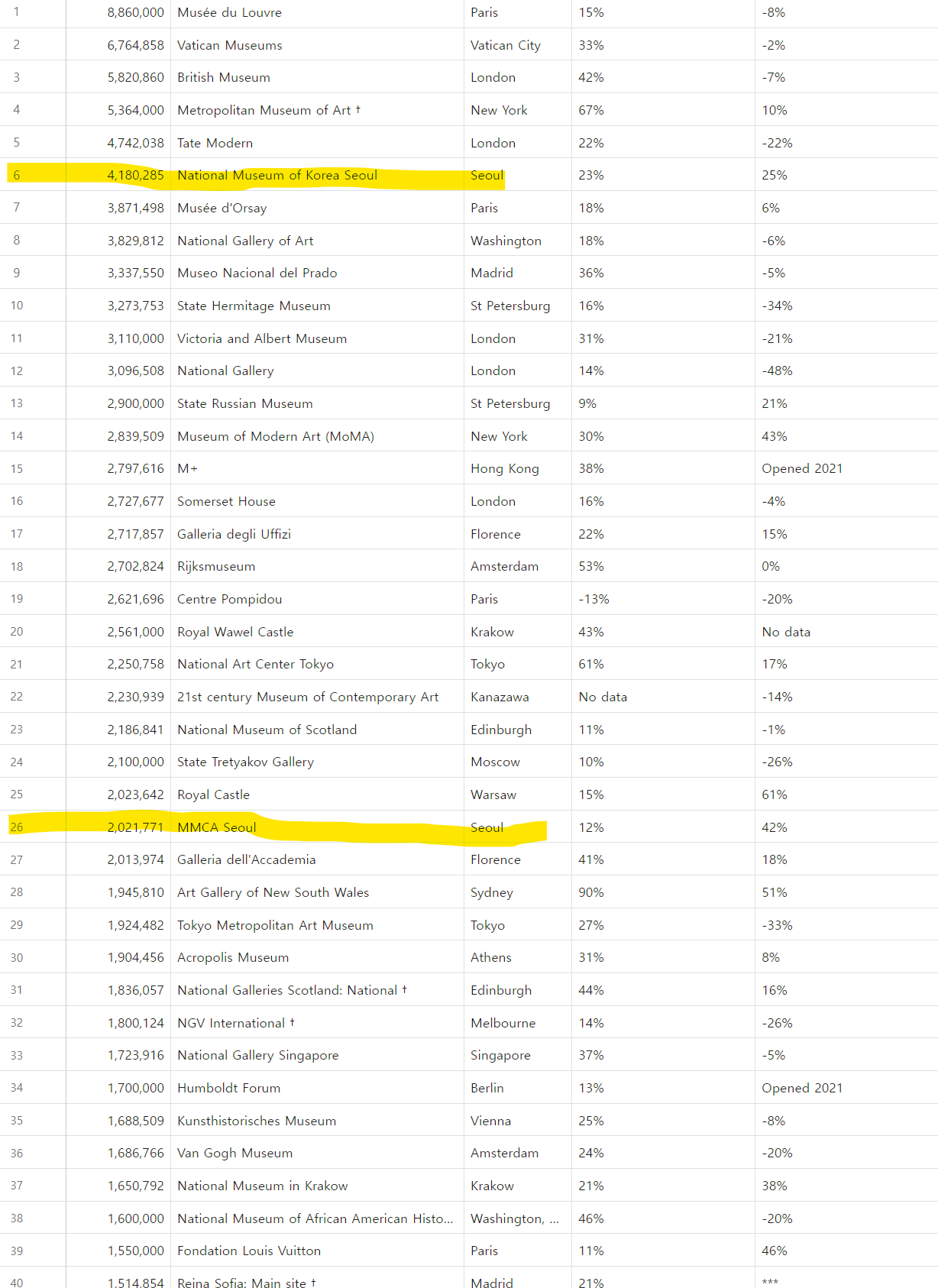Select rank number 10 for State Hermitage Museum
938x1288 pixels.
tap(17, 306)
